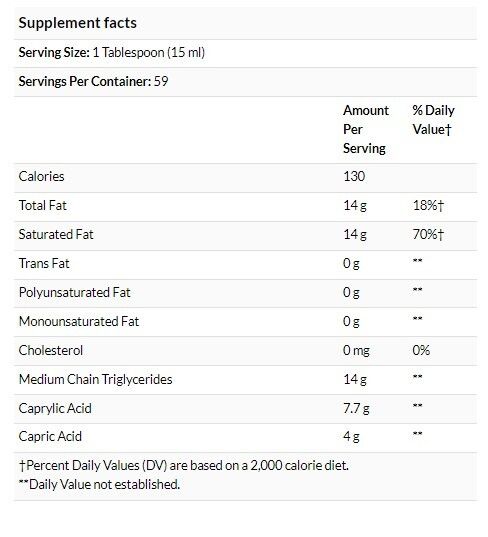Click the Trans Fat row label

coord(44,264)
